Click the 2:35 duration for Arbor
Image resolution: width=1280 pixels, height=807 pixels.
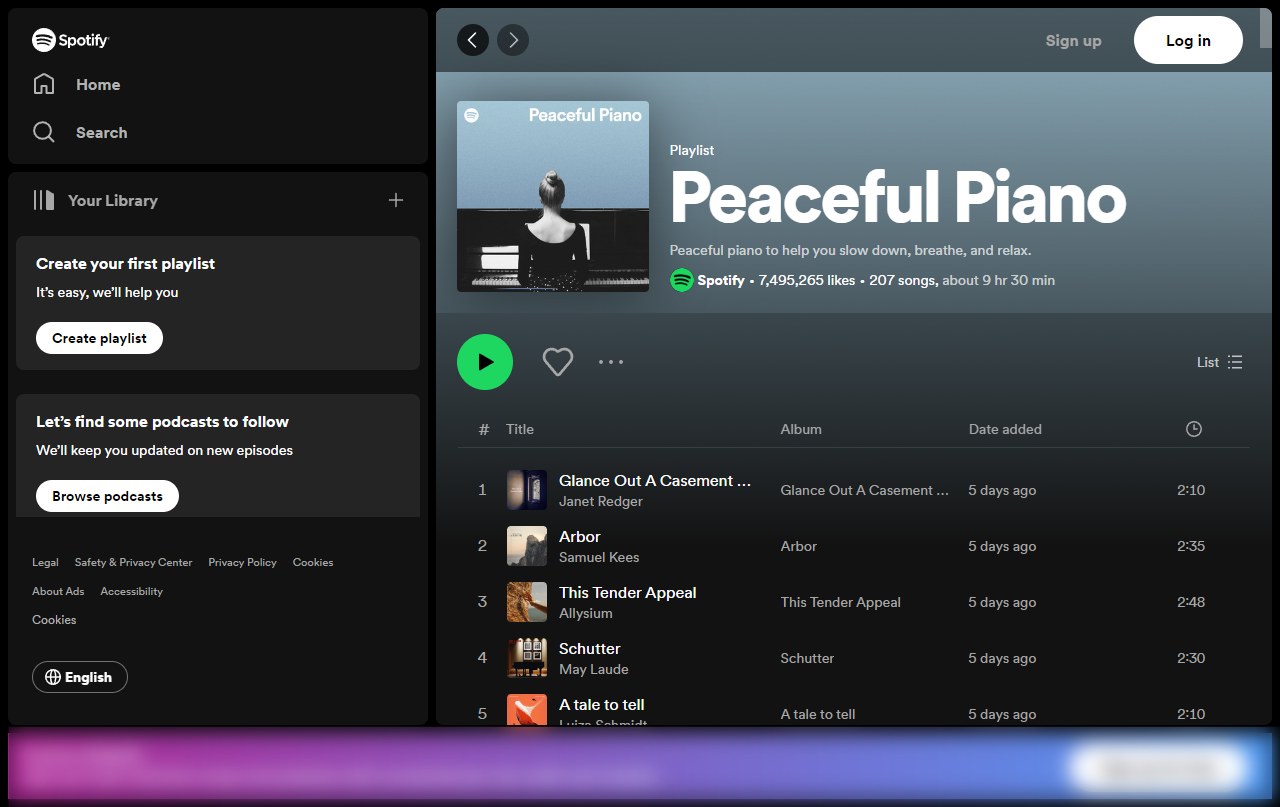pos(1191,546)
